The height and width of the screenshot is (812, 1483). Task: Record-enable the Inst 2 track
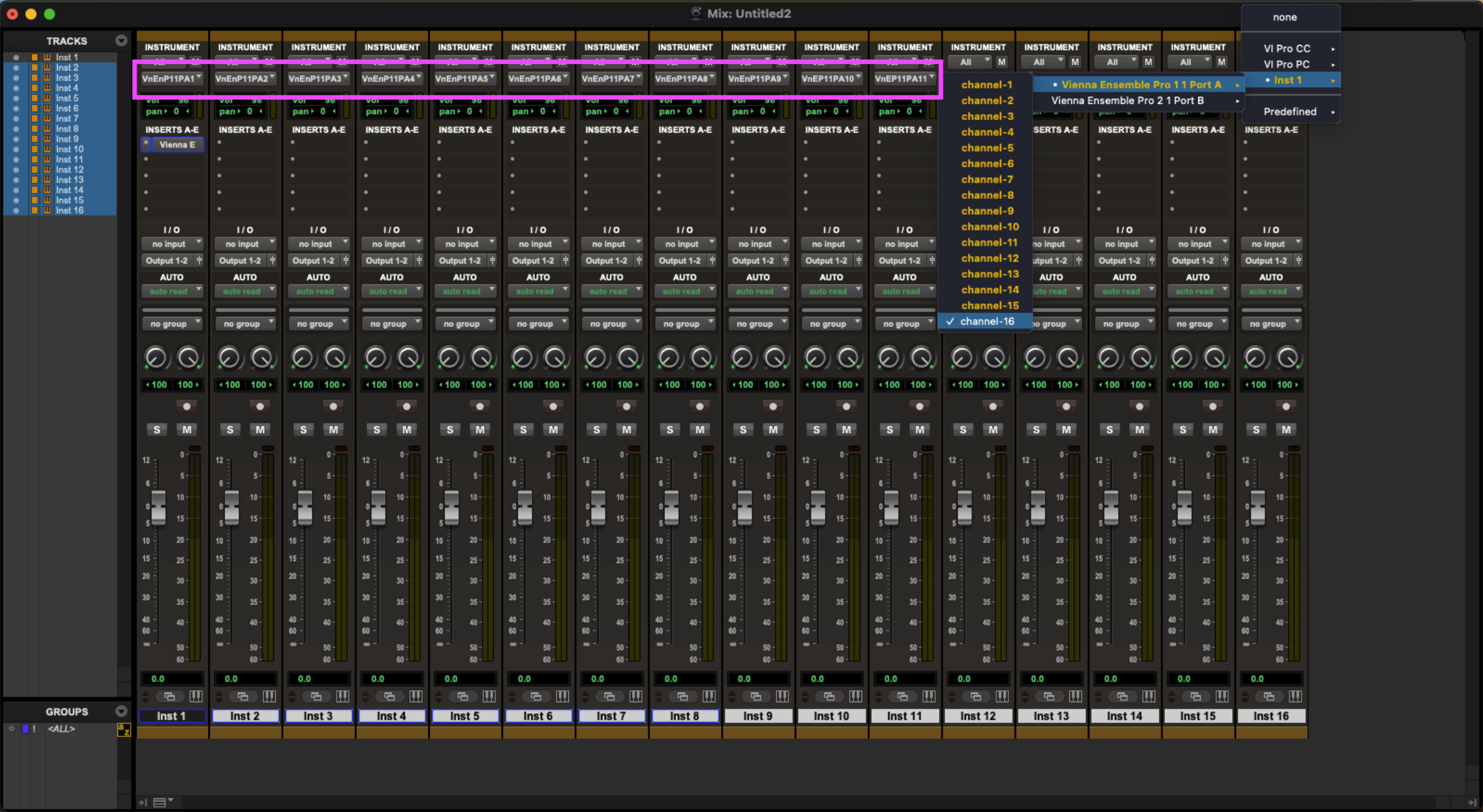pyautogui.click(x=260, y=406)
